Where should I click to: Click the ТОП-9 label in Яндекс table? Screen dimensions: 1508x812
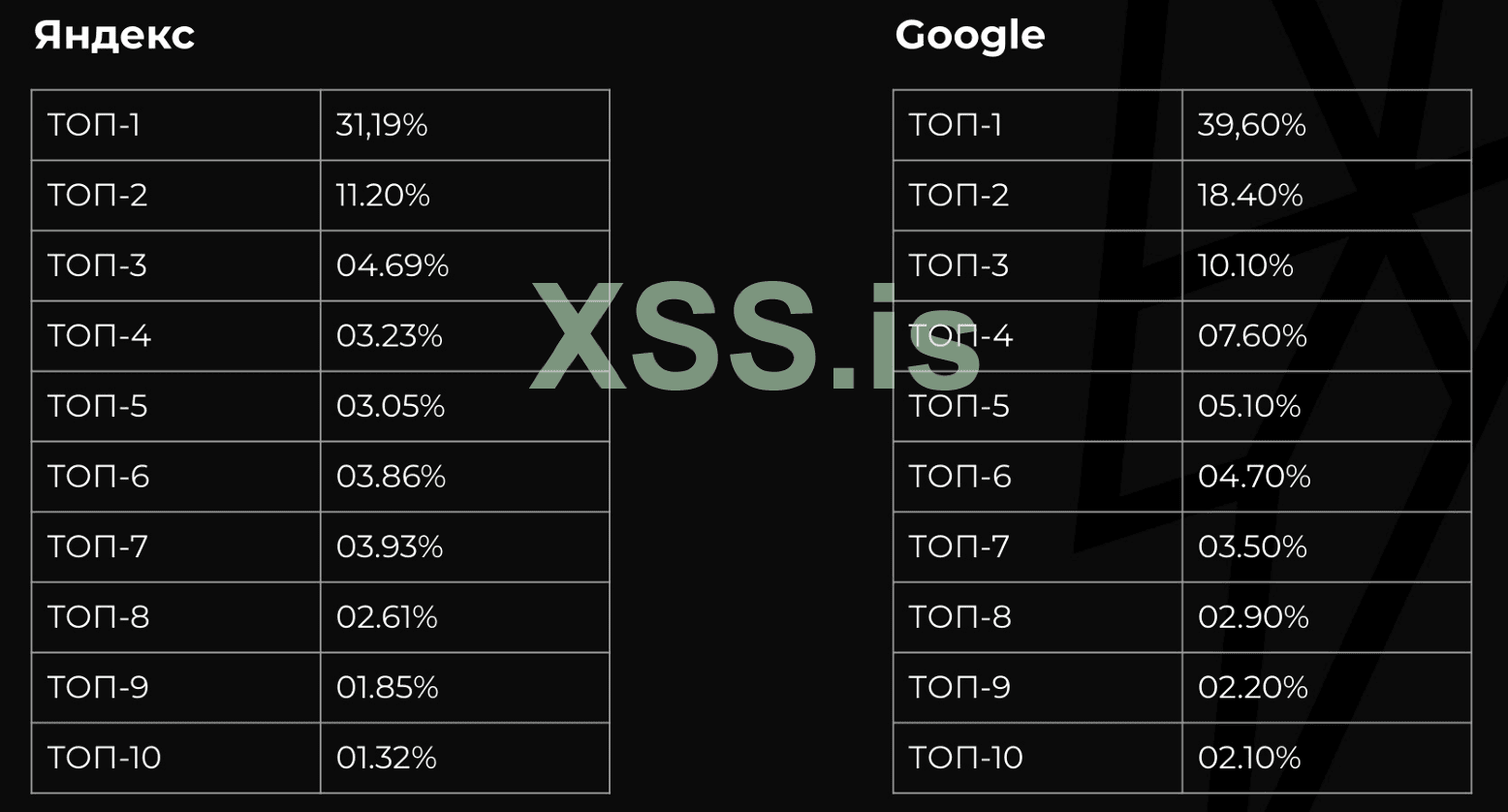(98, 688)
